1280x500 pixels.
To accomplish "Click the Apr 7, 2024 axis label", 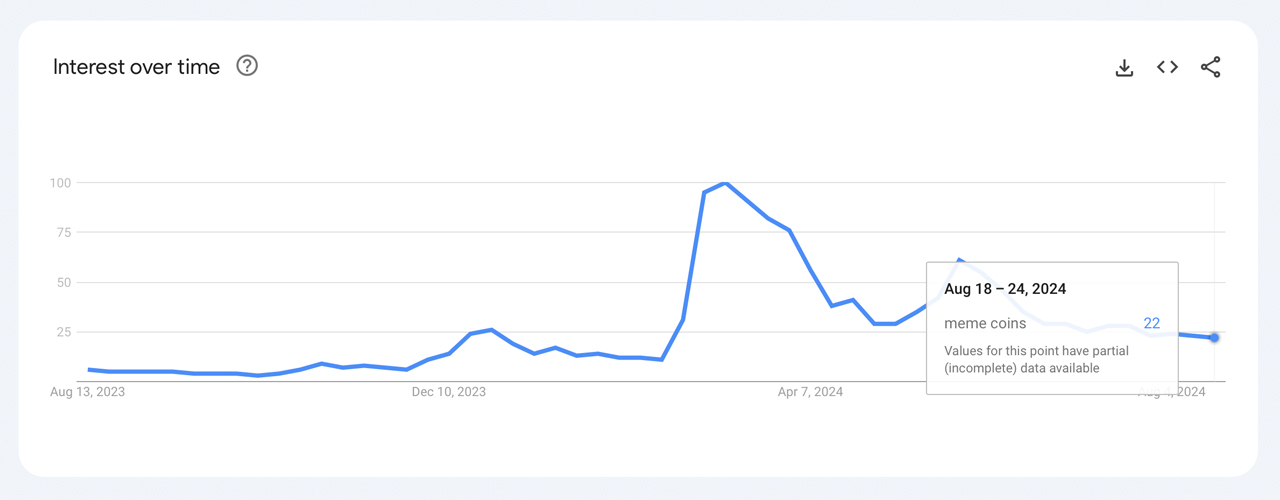I will pyautogui.click(x=810, y=392).
